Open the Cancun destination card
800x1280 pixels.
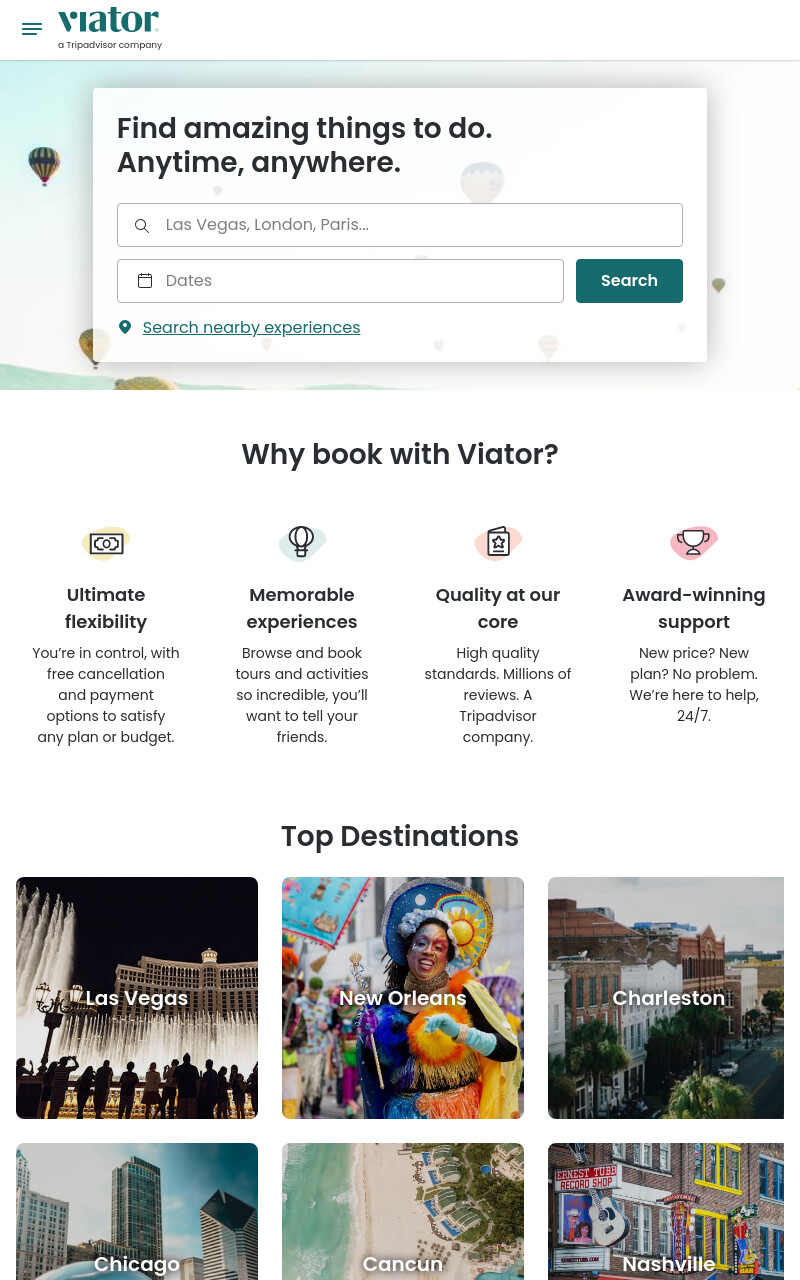click(403, 1212)
